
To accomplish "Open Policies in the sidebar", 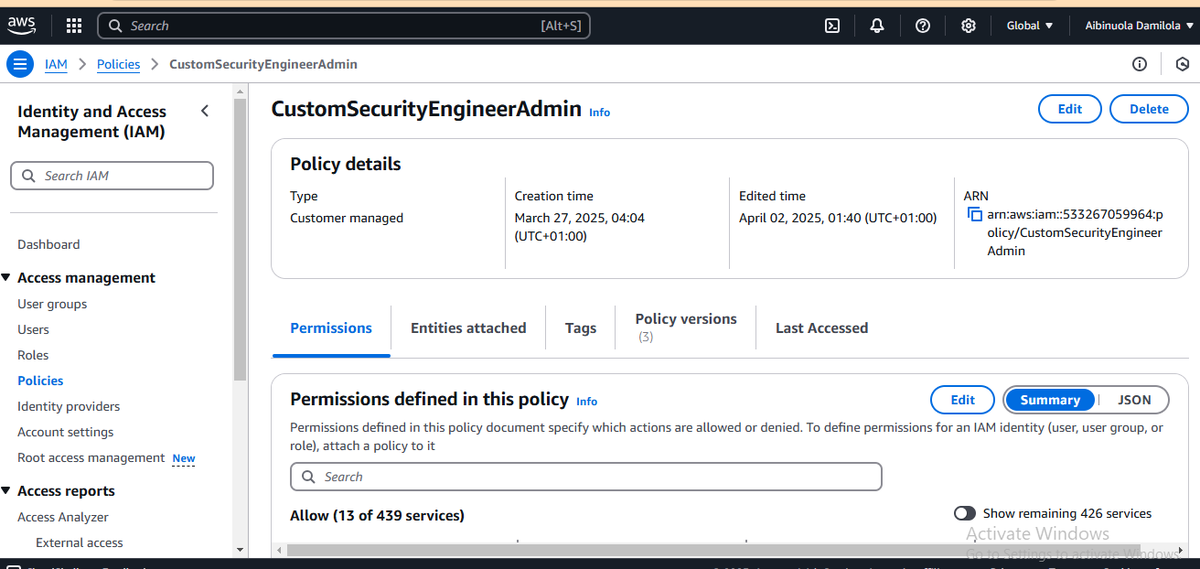I will (40, 381).
